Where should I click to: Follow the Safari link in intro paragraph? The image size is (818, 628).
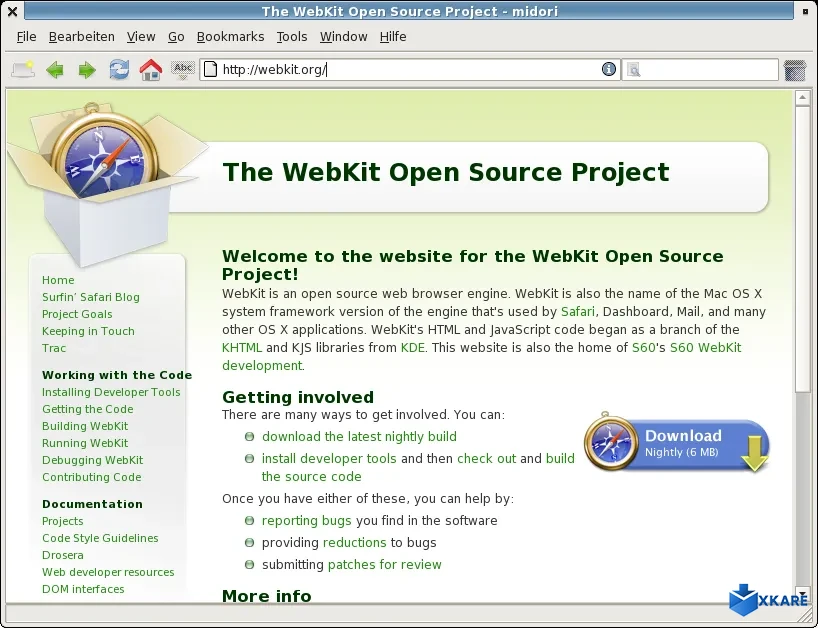pyautogui.click(x=578, y=311)
